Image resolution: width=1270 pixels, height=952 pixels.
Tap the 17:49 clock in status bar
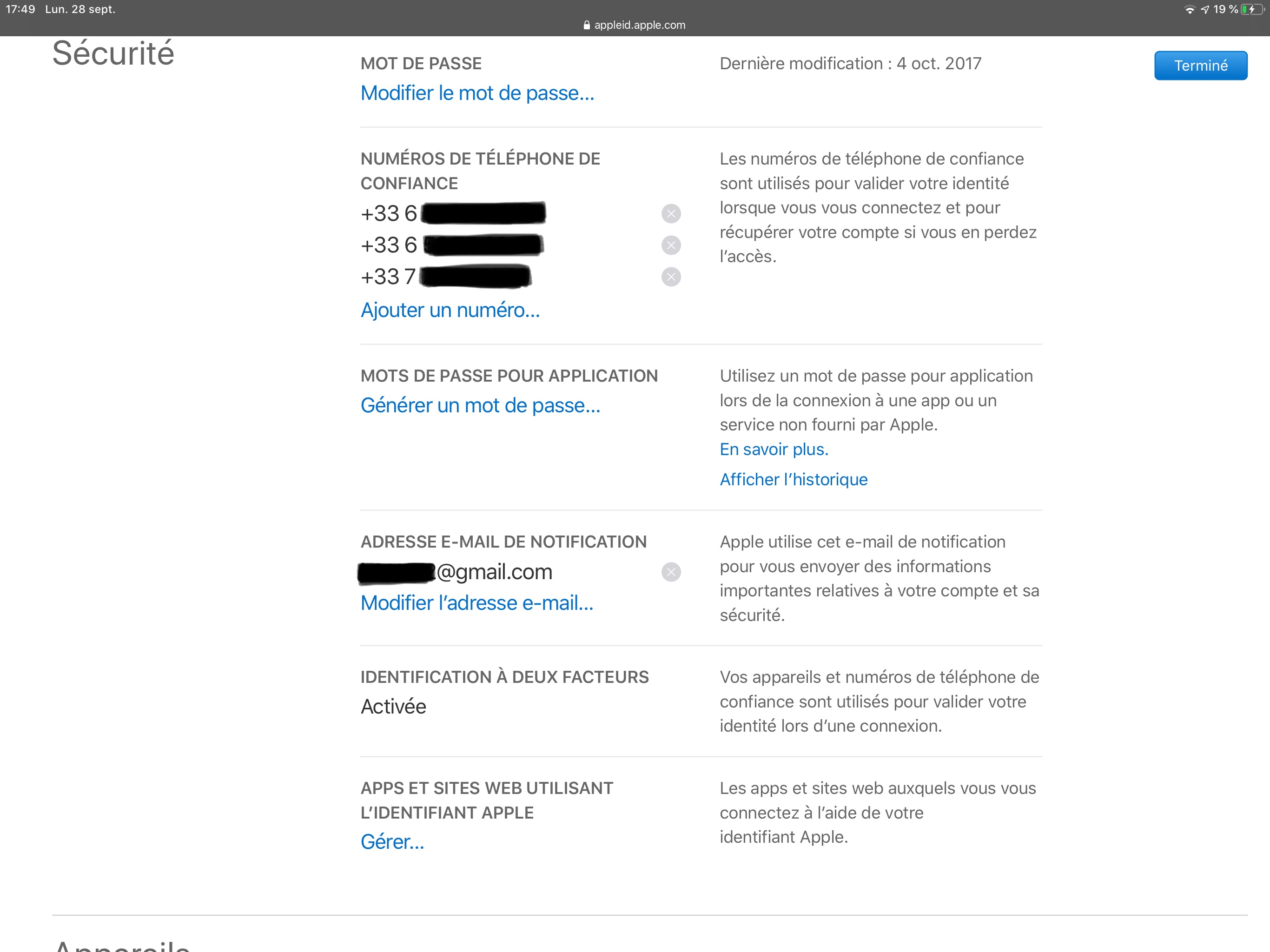point(20,9)
